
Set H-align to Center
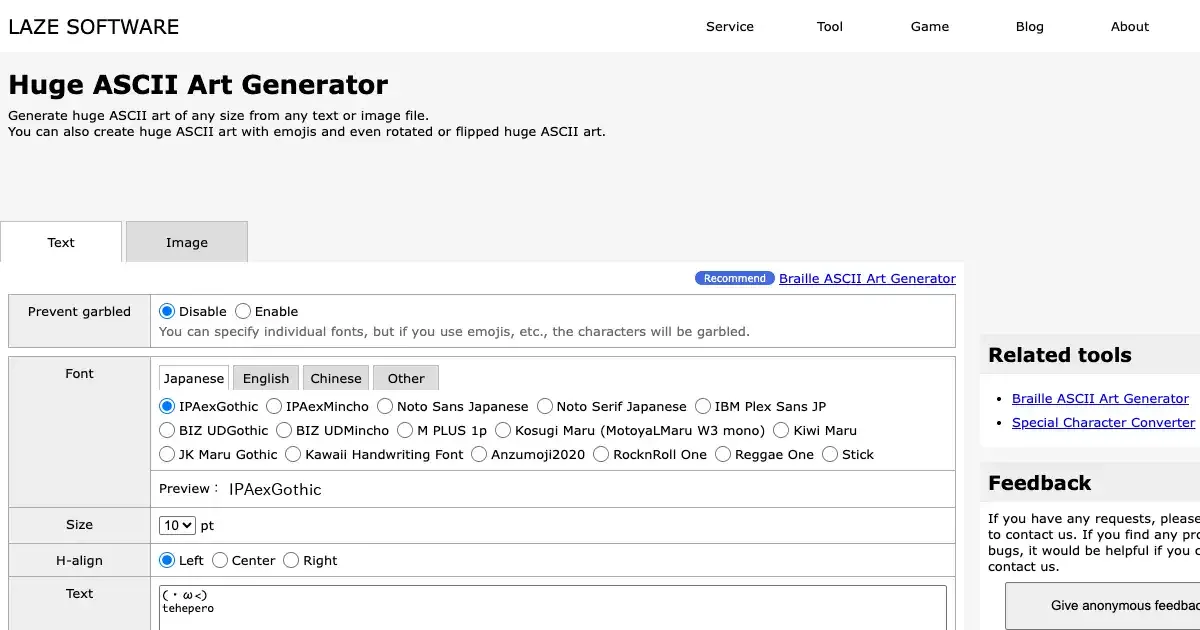tap(220, 560)
